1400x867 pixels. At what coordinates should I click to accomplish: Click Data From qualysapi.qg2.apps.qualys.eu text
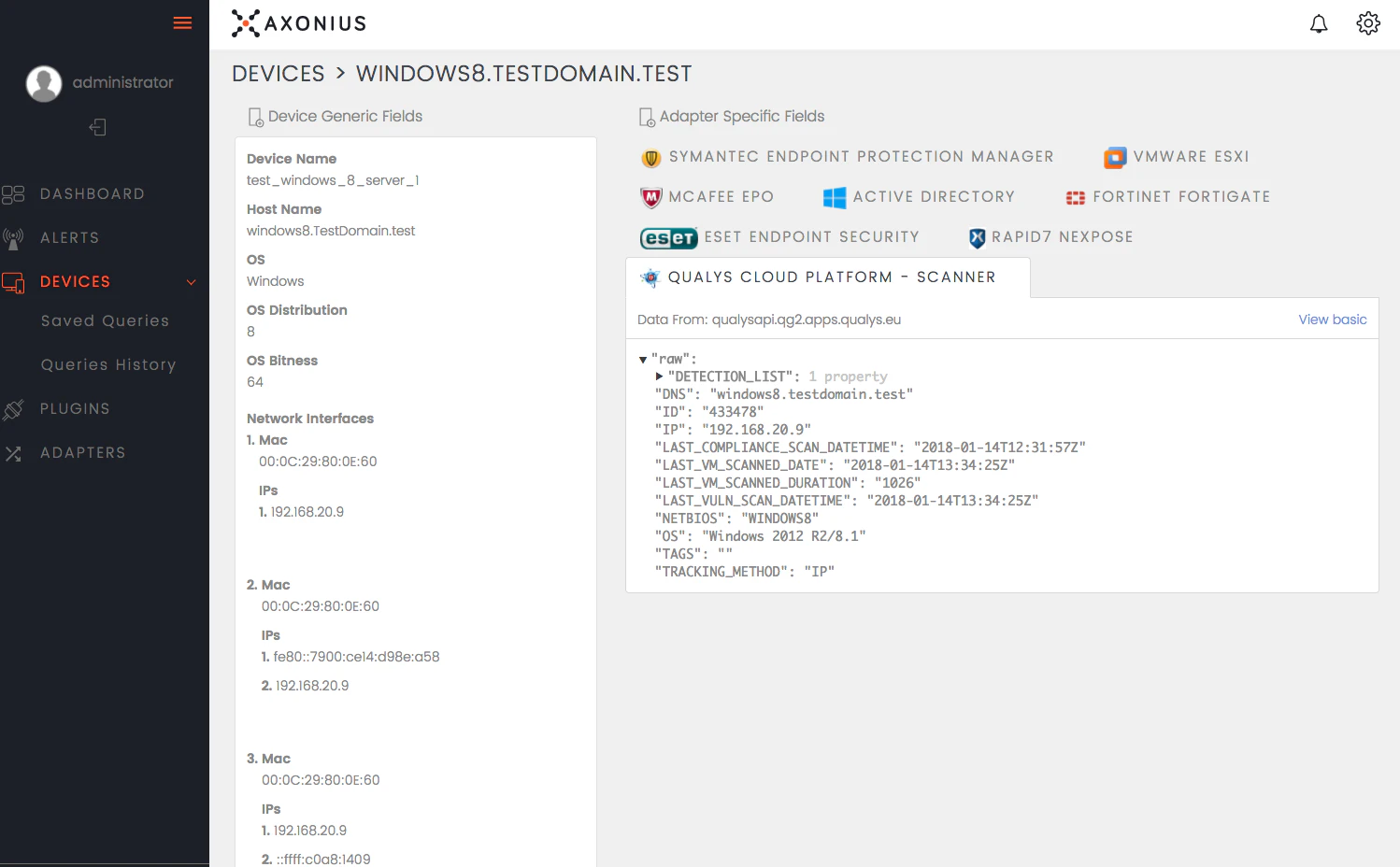[x=769, y=320]
